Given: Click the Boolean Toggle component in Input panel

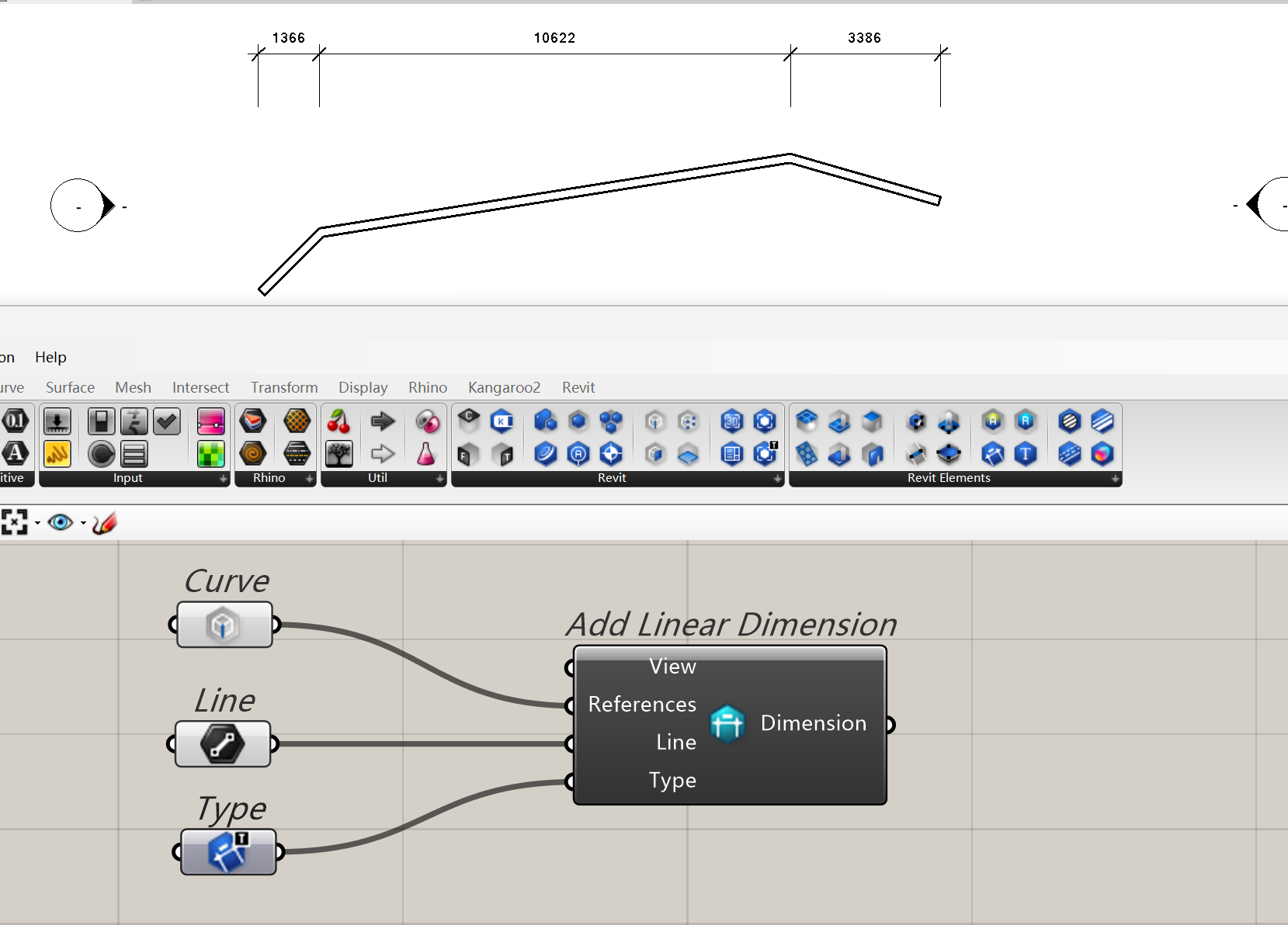Looking at the screenshot, I should click(101, 421).
